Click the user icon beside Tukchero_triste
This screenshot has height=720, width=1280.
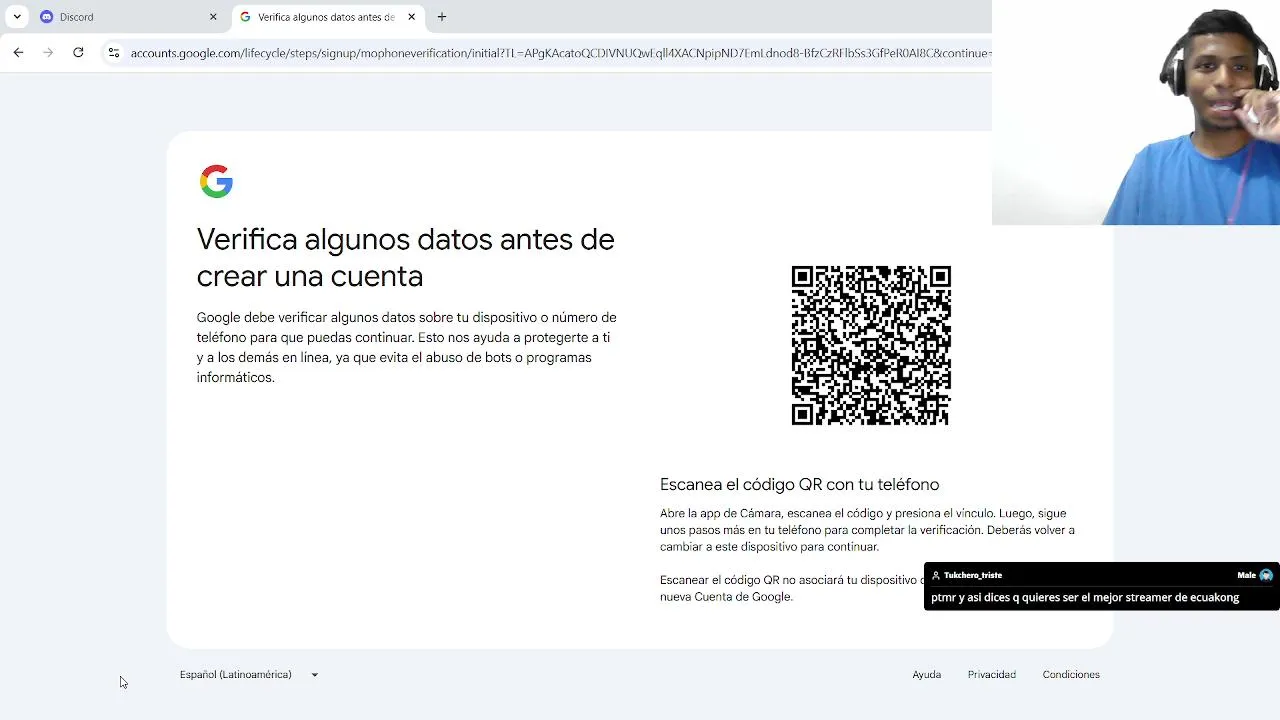click(x=936, y=575)
